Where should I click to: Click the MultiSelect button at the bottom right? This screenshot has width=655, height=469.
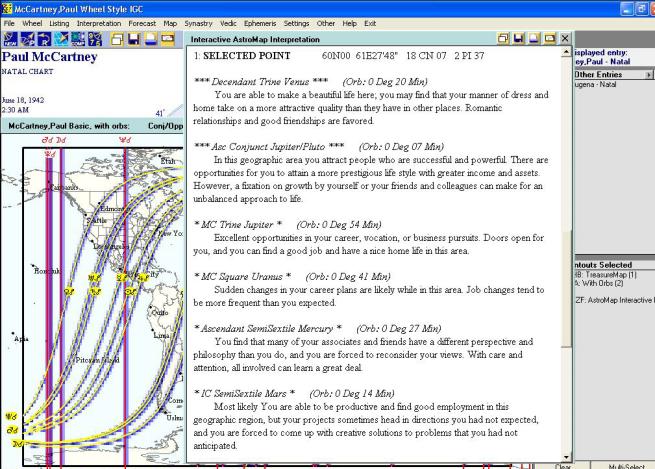click(x=624, y=466)
